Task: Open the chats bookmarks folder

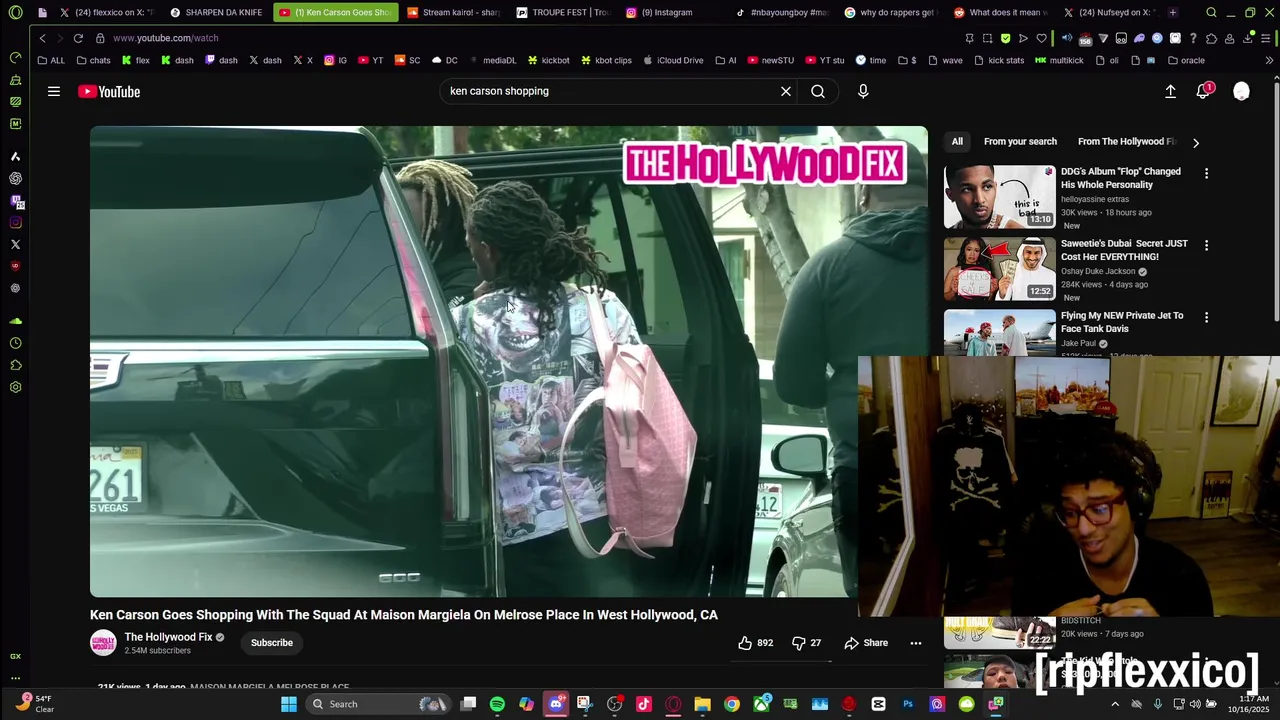Action: point(93,60)
